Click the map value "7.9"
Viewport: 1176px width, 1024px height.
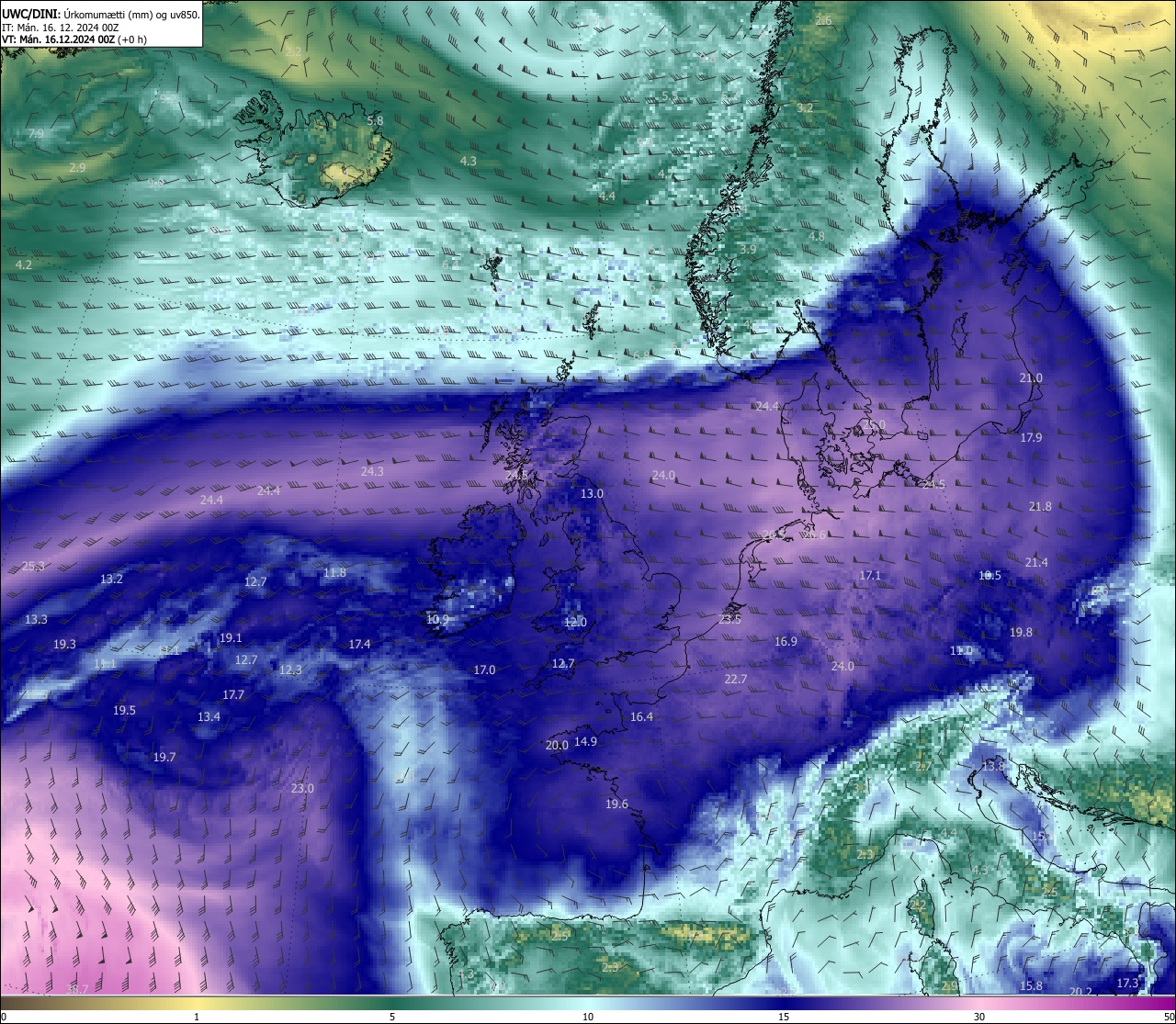tap(36, 134)
